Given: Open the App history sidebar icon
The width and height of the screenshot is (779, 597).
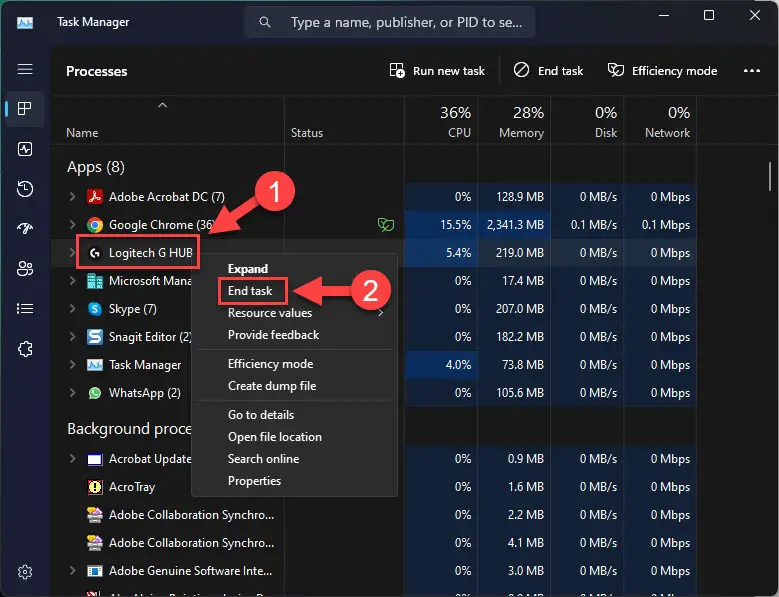Looking at the screenshot, I should [x=25, y=189].
